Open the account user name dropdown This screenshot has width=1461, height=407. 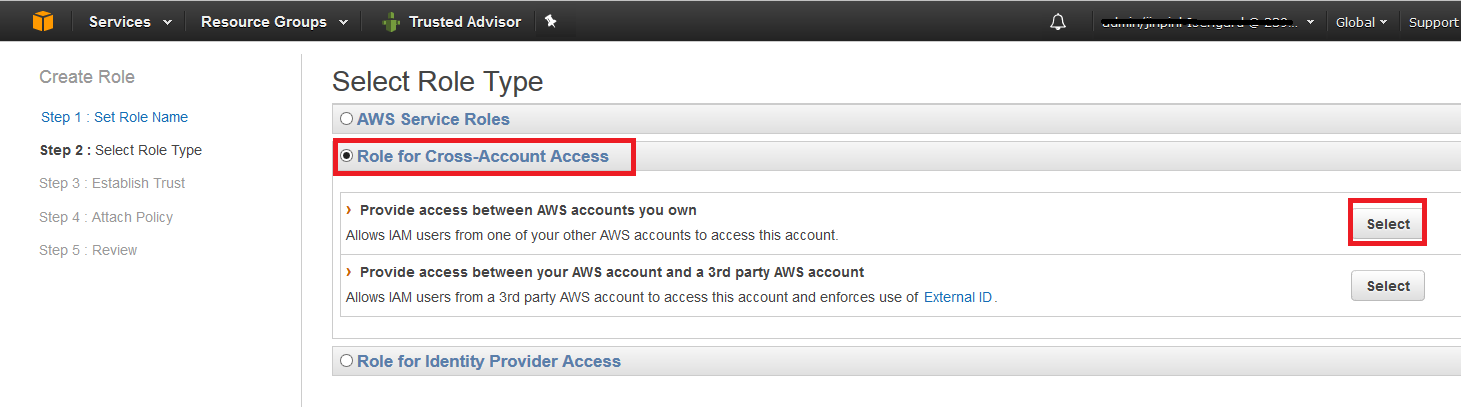1207,22
